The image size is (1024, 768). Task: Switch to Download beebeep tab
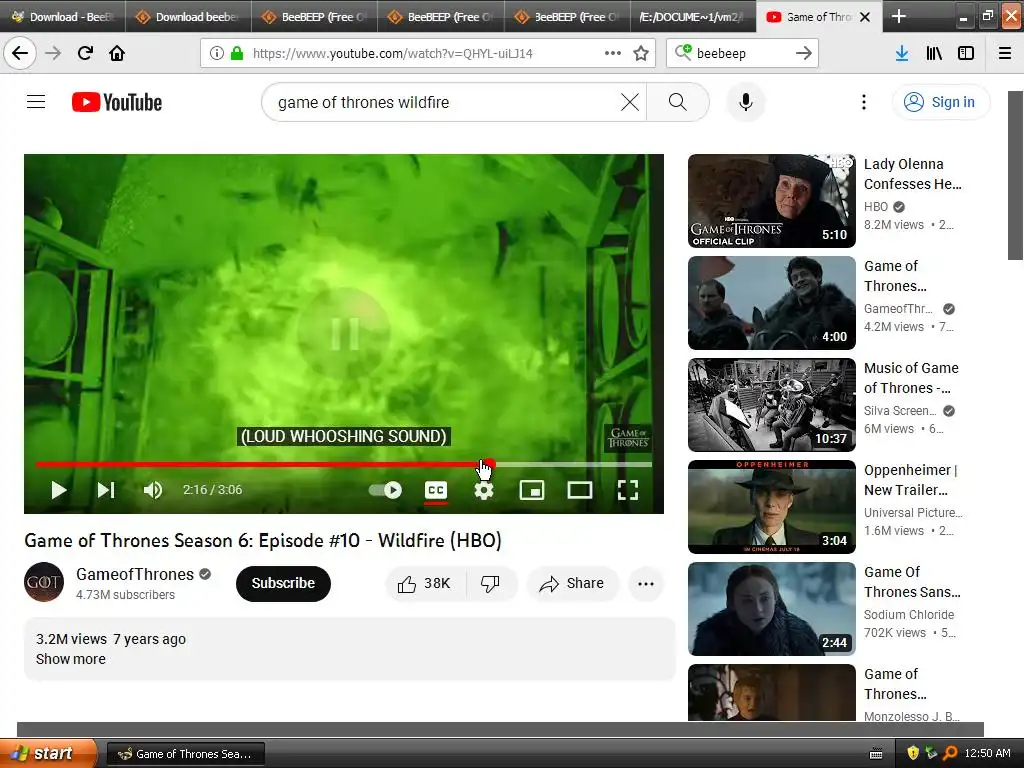188,16
